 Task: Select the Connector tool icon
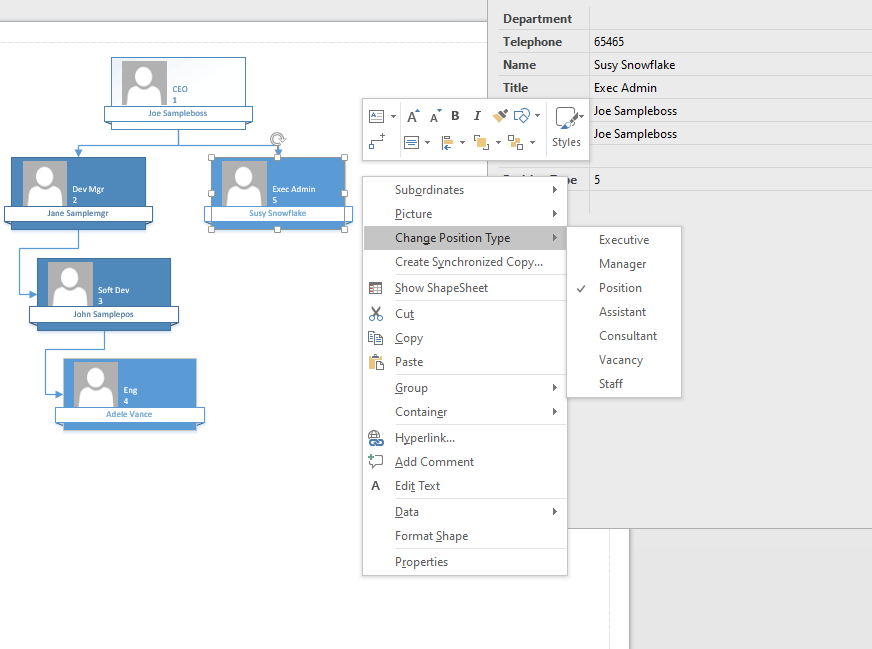coord(376,141)
